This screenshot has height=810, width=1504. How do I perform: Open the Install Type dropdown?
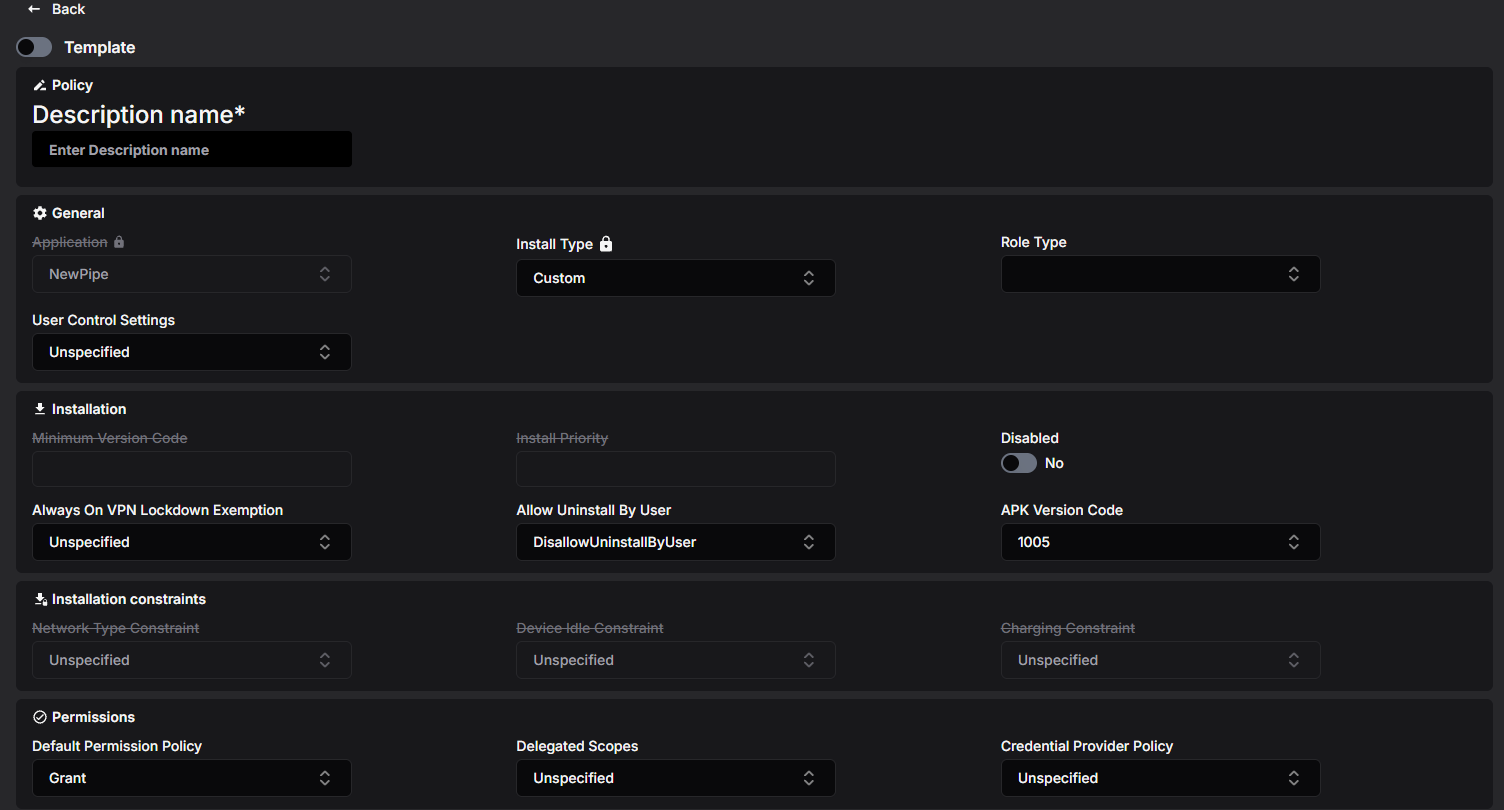click(x=676, y=278)
